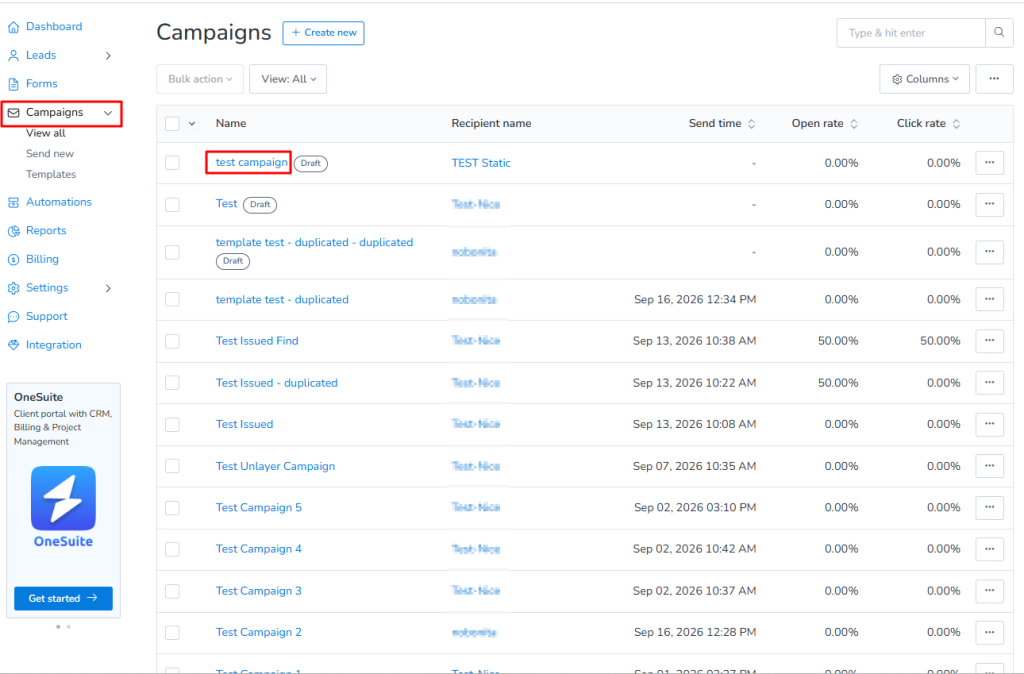Image resolution: width=1024 pixels, height=674 pixels.
Task: Open the Bulk action dropdown
Action: tap(200, 79)
